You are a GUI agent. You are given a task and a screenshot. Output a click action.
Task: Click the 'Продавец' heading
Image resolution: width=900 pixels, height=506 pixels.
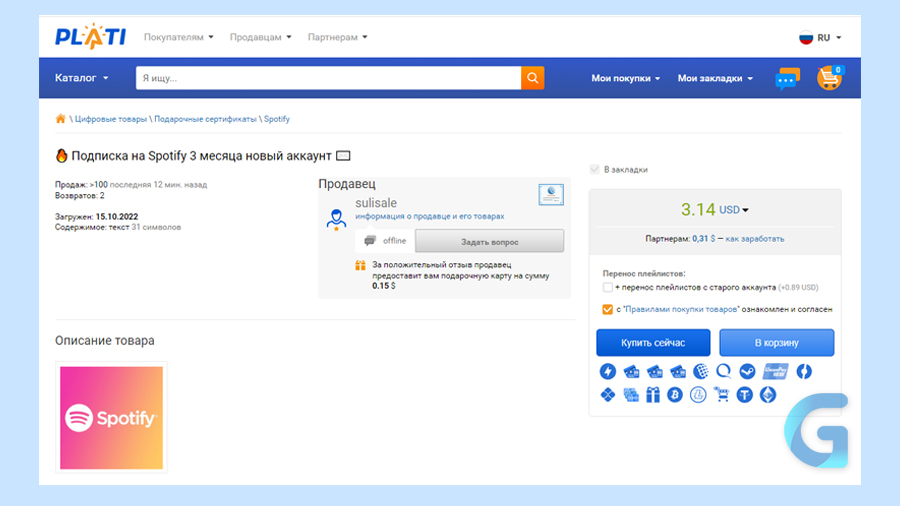pos(347,184)
